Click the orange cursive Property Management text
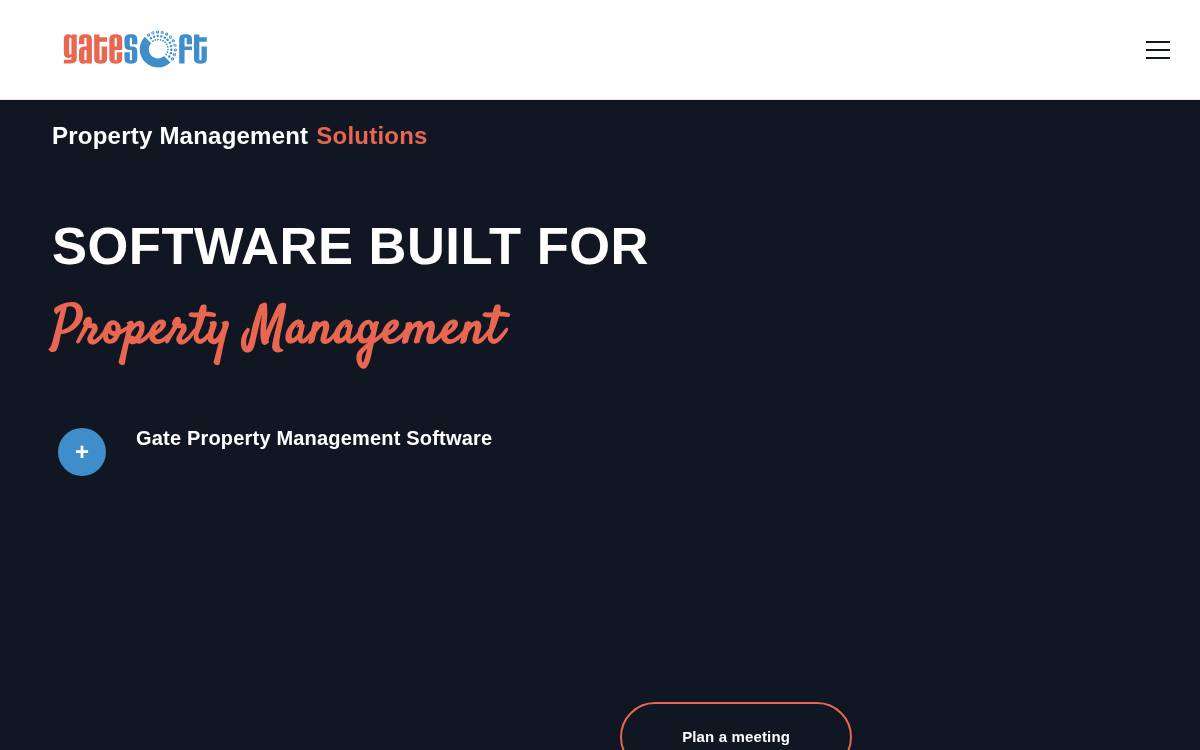Image resolution: width=1200 pixels, height=750 pixels. (279, 333)
